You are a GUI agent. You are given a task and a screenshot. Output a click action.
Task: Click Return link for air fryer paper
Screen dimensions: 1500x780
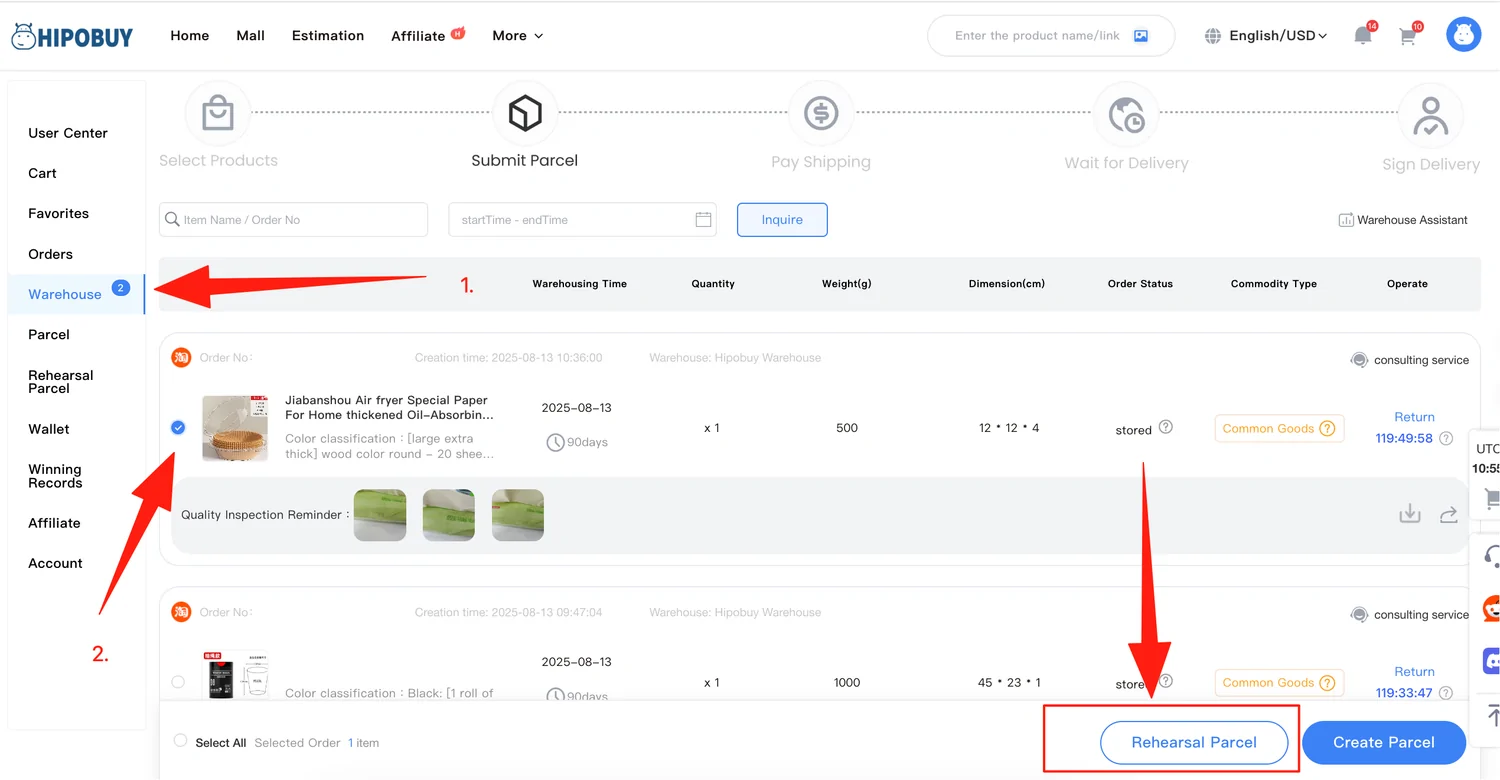pyautogui.click(x=1414, y=417)
